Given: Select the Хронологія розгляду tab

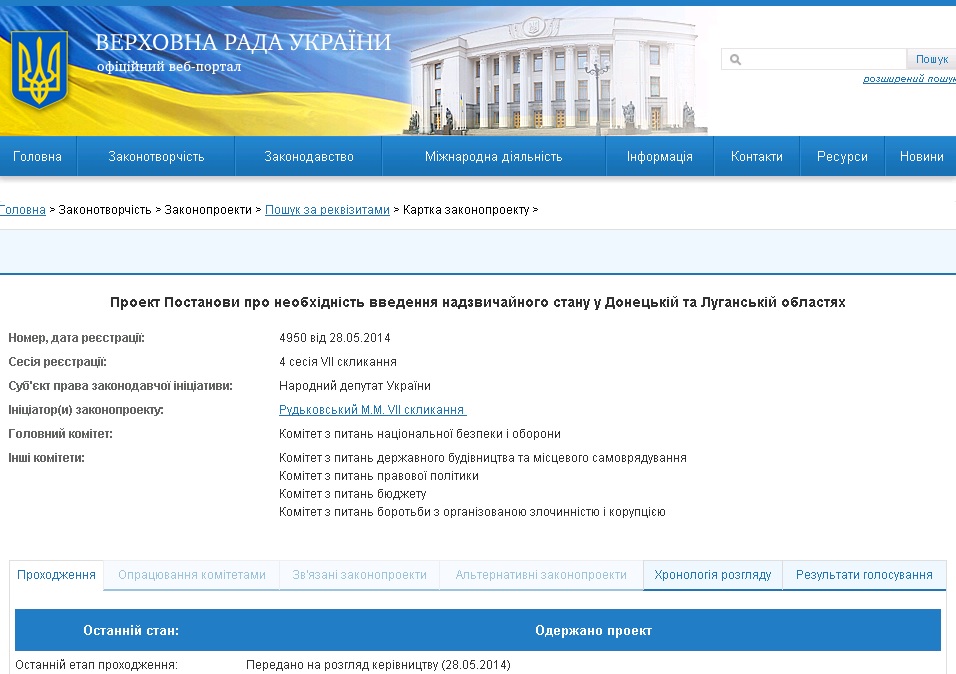Looking at the screenshot, I should pyautogui.click(x=712, y=575).
